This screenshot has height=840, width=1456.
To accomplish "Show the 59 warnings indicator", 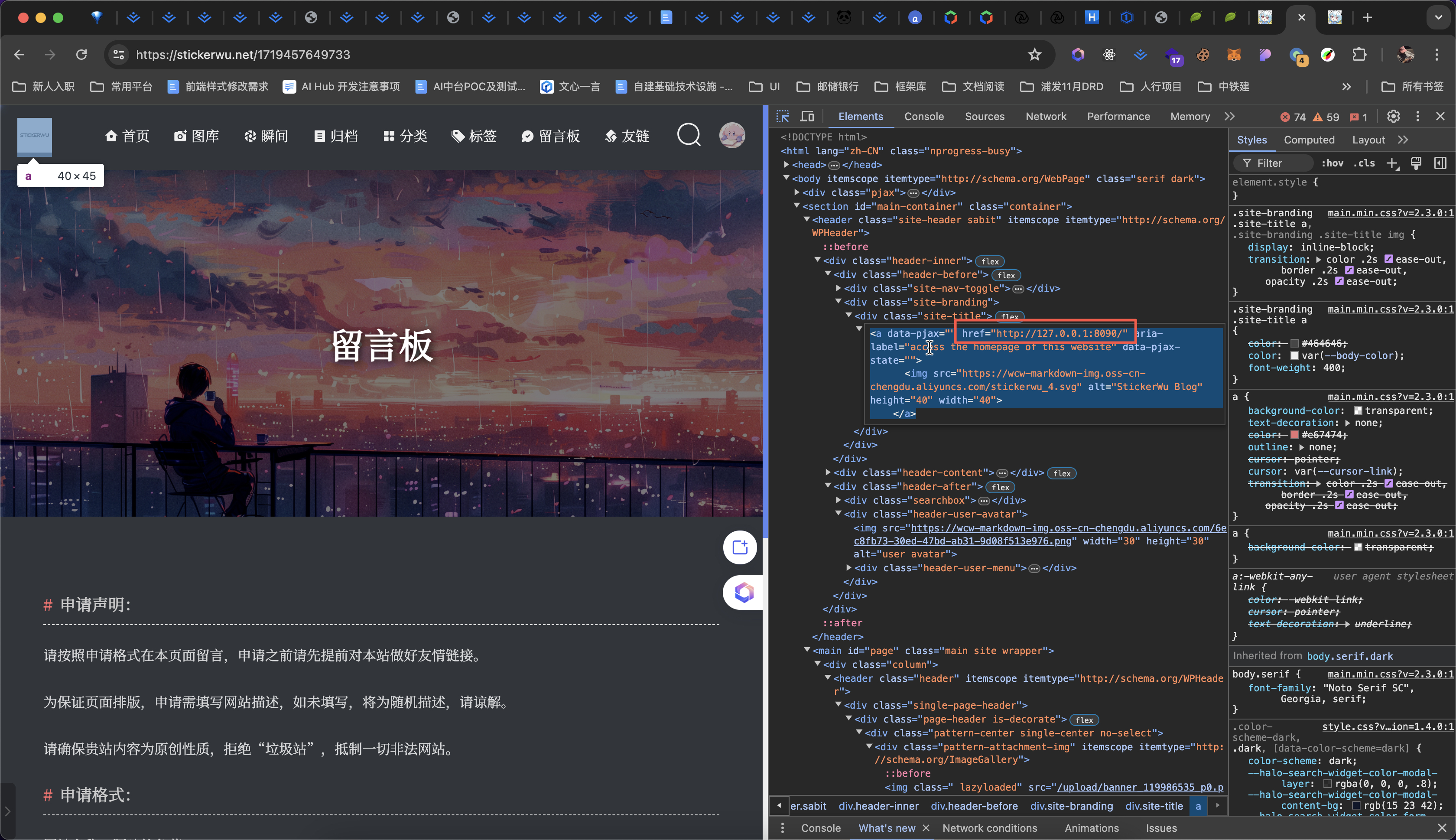I will pyautogui.click(x=1326, y=117).
